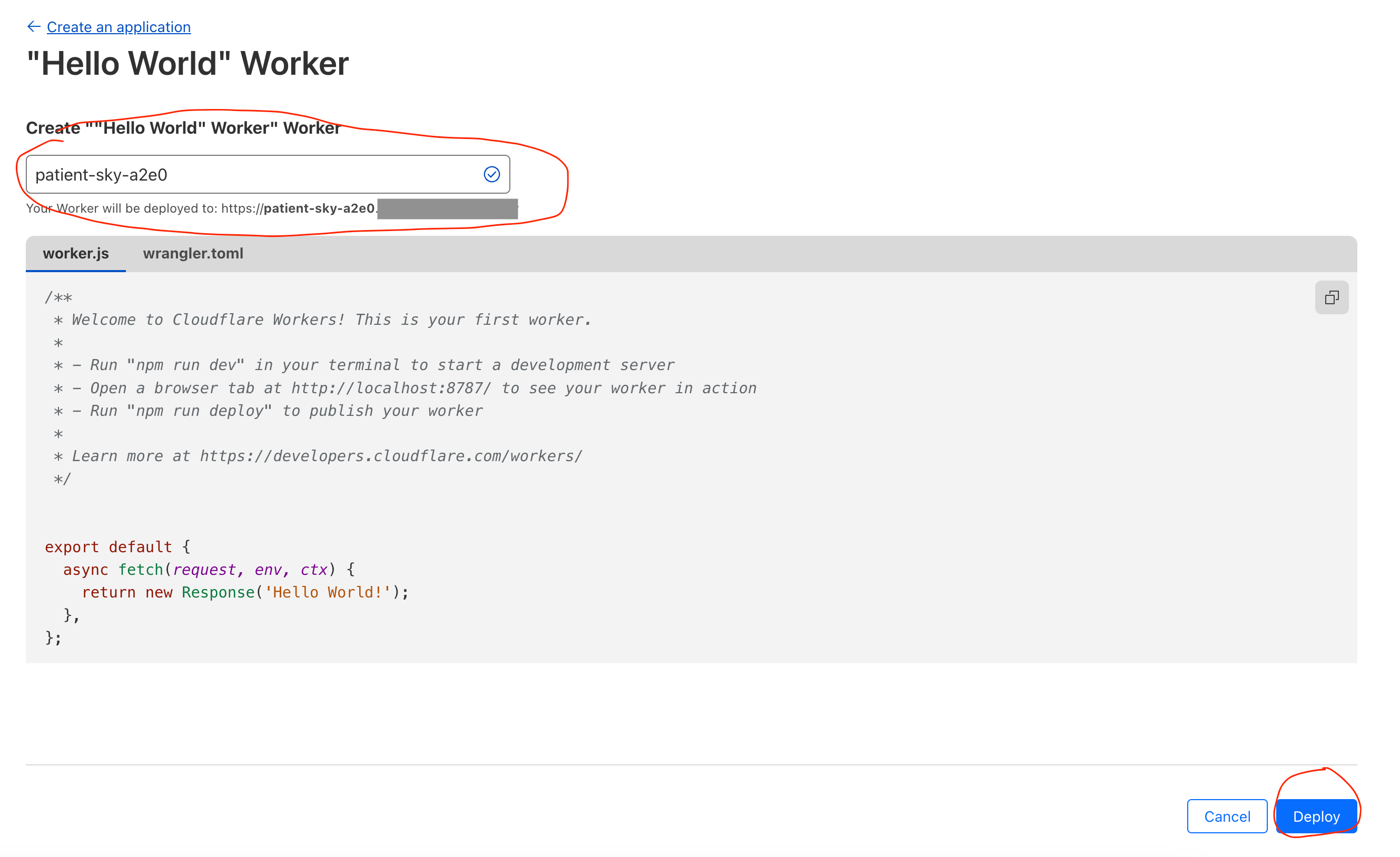Open the Create an application link
This screenshot has height=857, width=1400.
pyautogui.click(x=118, y=27)
